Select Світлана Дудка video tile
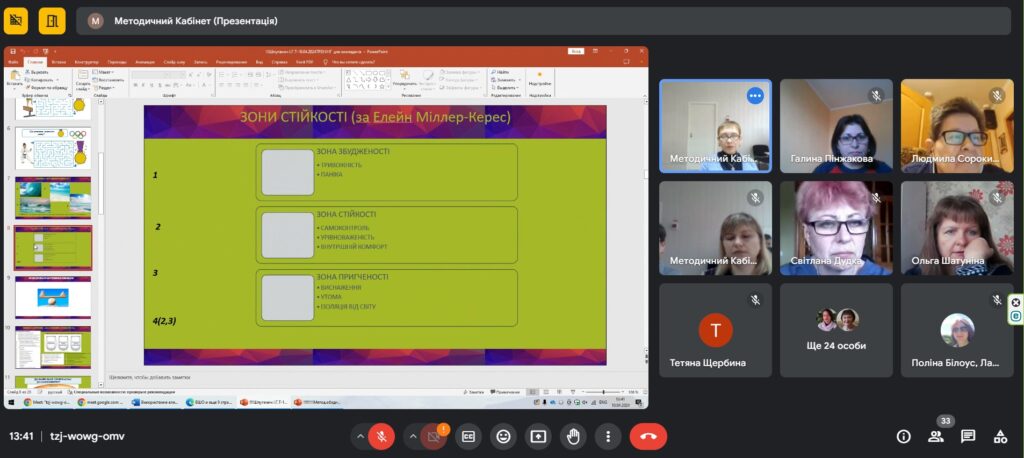 836,228
